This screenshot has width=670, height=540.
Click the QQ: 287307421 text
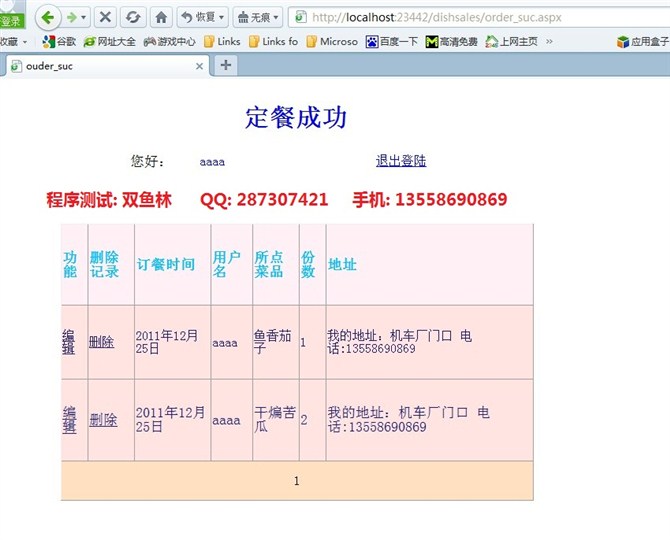[264, 200]
